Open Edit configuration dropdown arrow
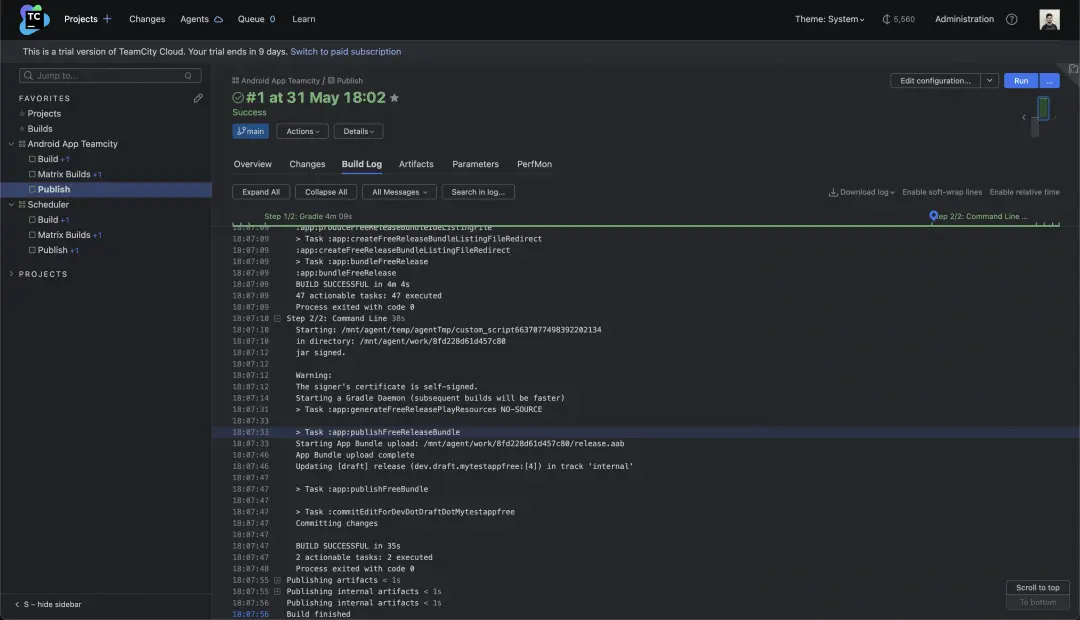The height and width of the screenshot is (620, 1080). pyautogui.click(x=989, y=81)
